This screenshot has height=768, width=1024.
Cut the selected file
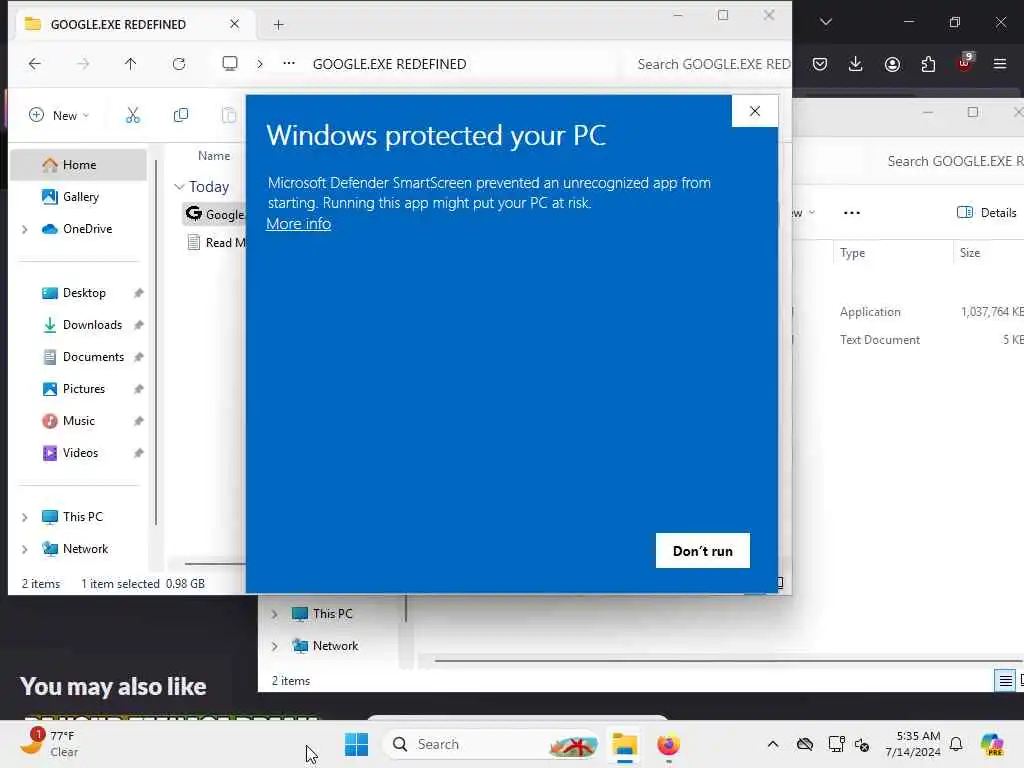click(133, 115)
